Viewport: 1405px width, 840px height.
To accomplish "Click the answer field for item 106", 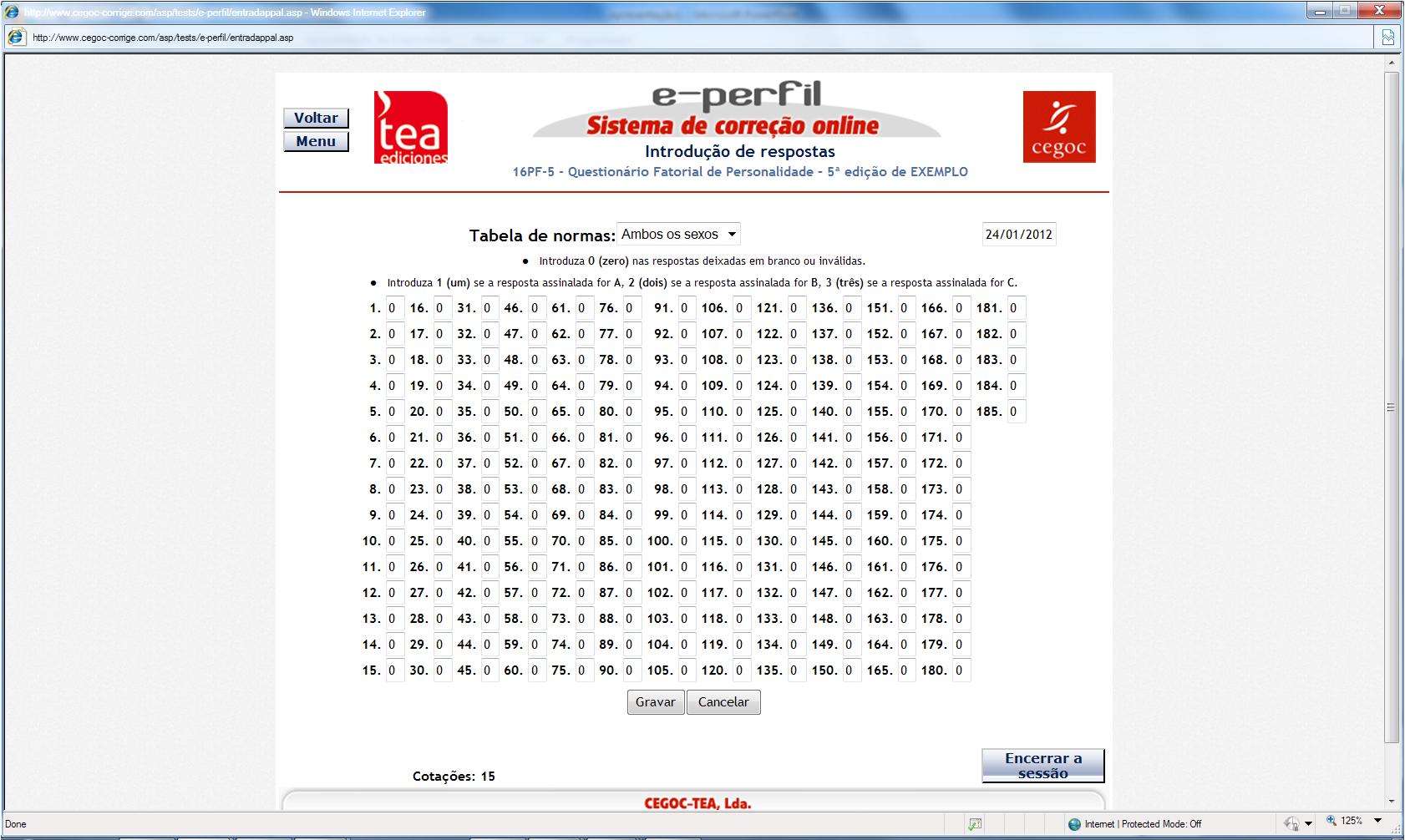I will (x=743, y=308).
